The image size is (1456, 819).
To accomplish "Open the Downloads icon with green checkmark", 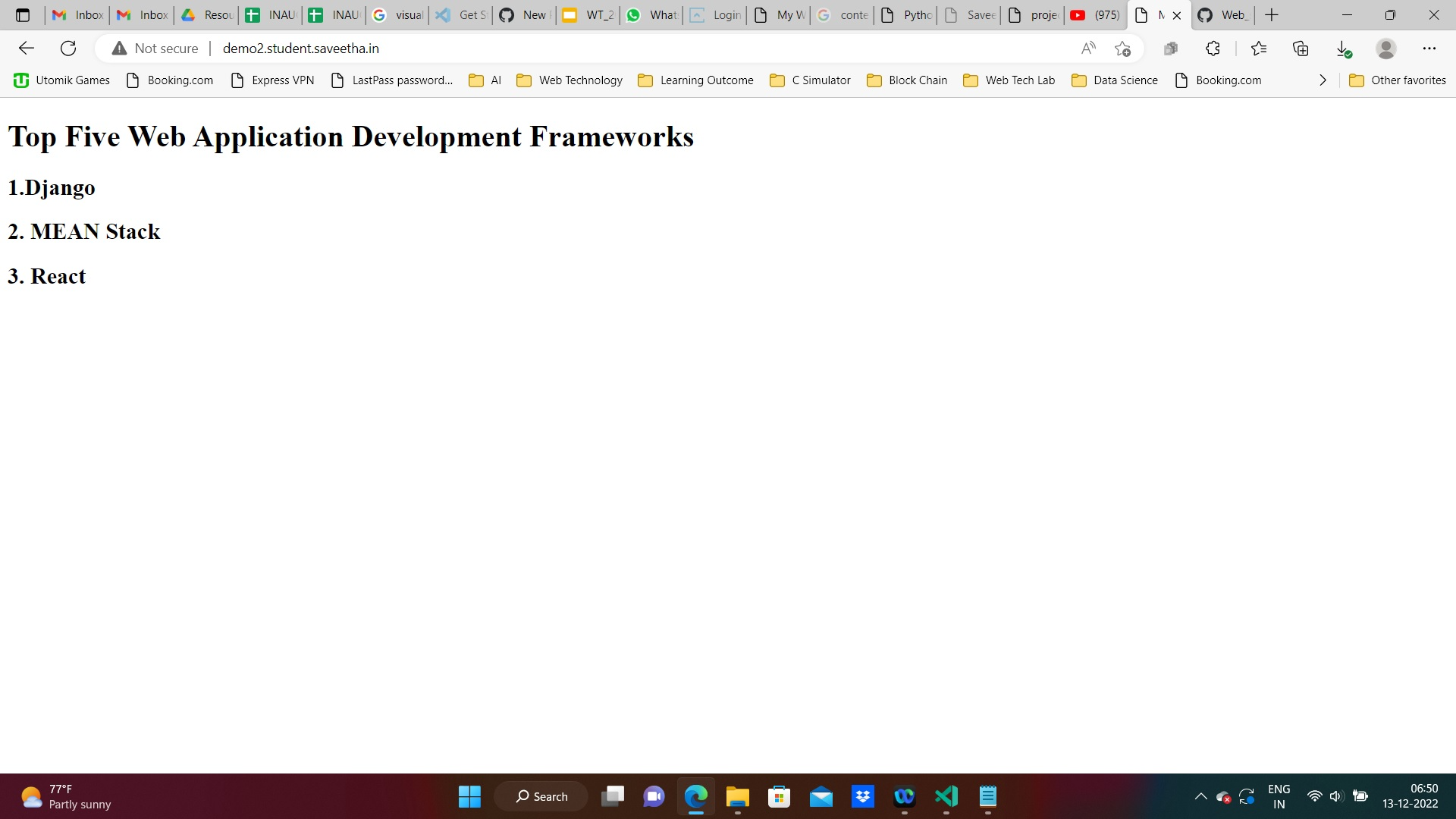I will coord(1343,48).
